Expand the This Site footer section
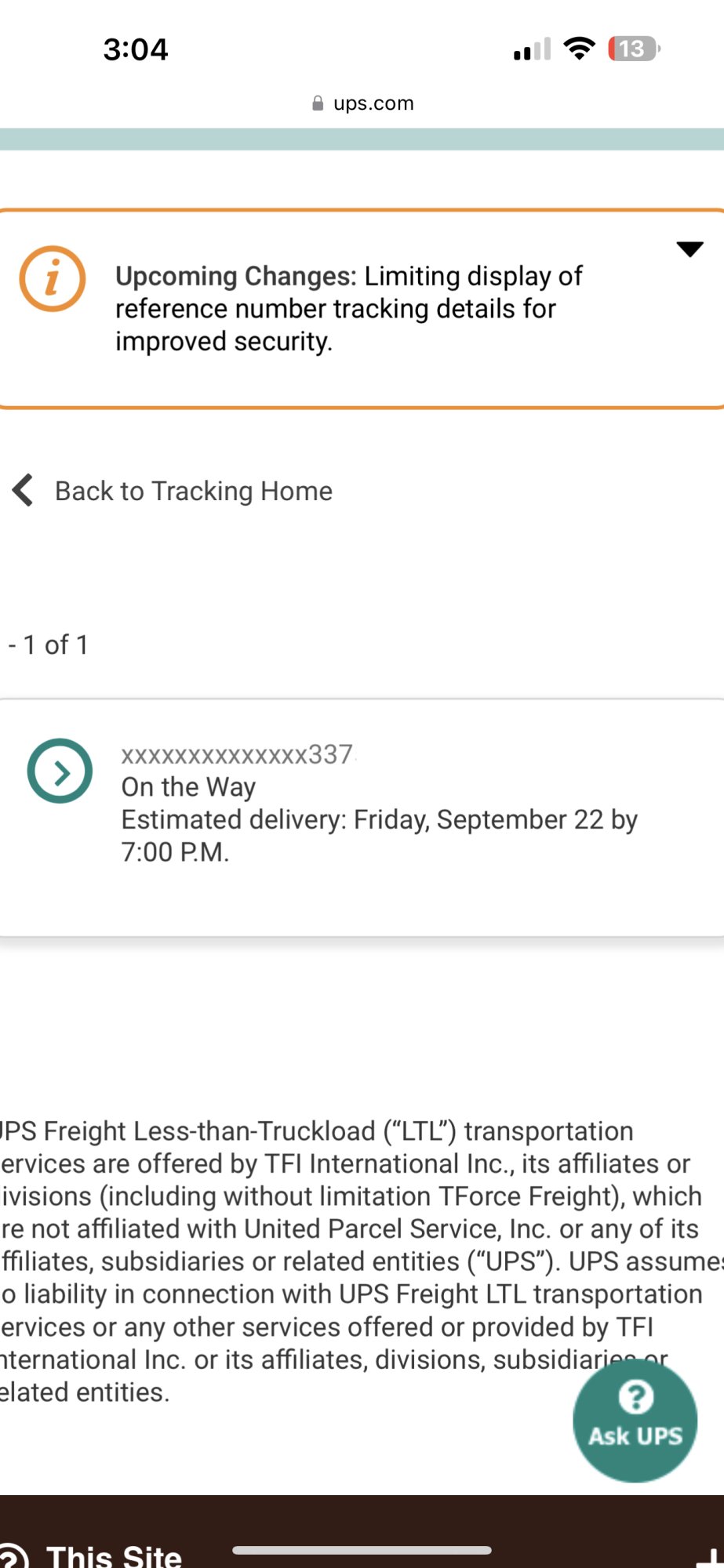Image resolution: width=724 pixels, height=1568 pixels. pyautogui.click(x=115, y=1555)
